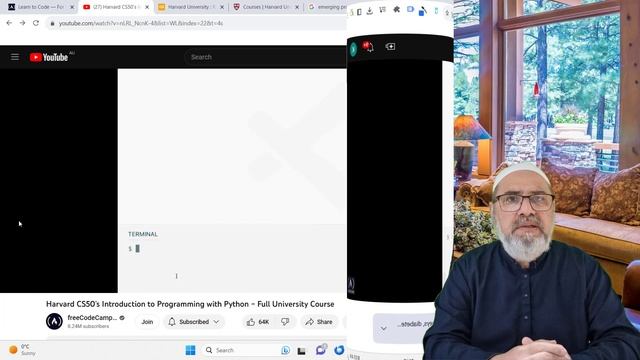Open the Bing chat icon in taskbar search
The width and height of the screenshot is (640, 360).
click(x=285, y=350)
